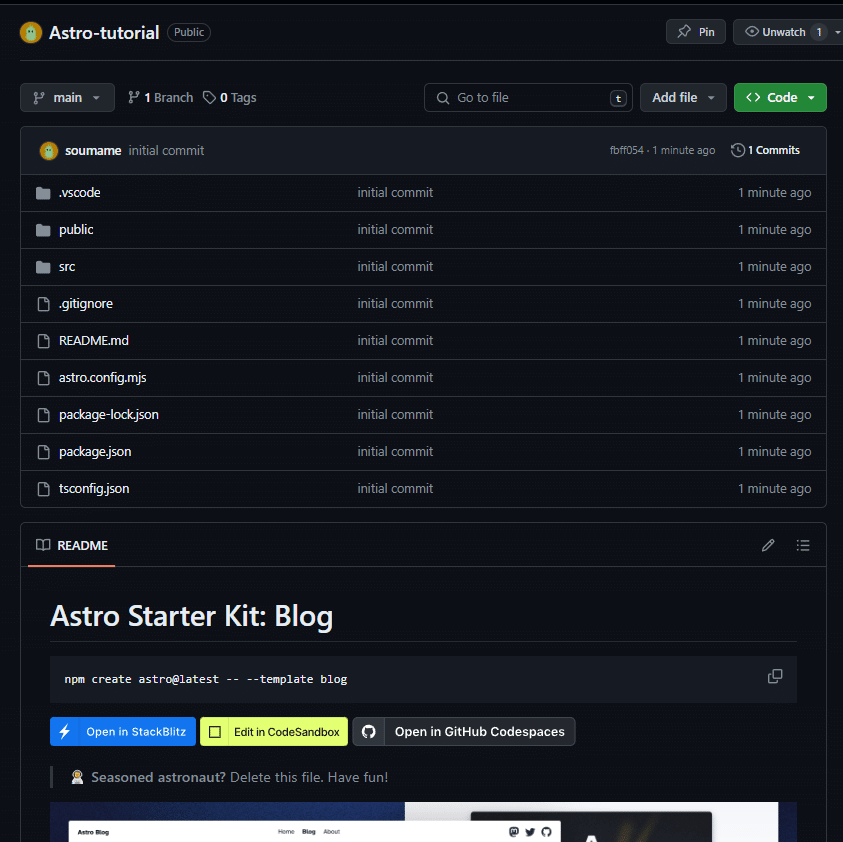Image resolution: width=843 pixels, height=842 pixels.
Task: Open the src folder
Action: pyautogui.click(x=67, y=267)
